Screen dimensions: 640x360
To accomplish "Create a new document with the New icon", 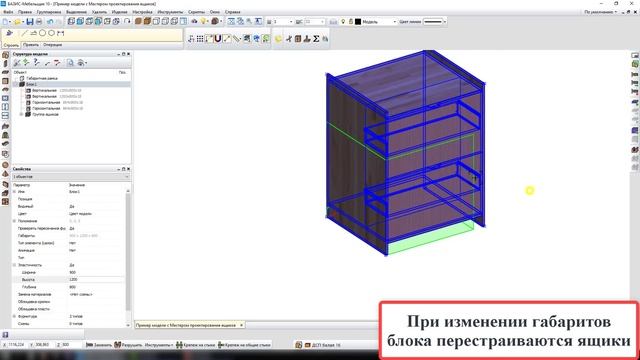I will tap(6, 22).
